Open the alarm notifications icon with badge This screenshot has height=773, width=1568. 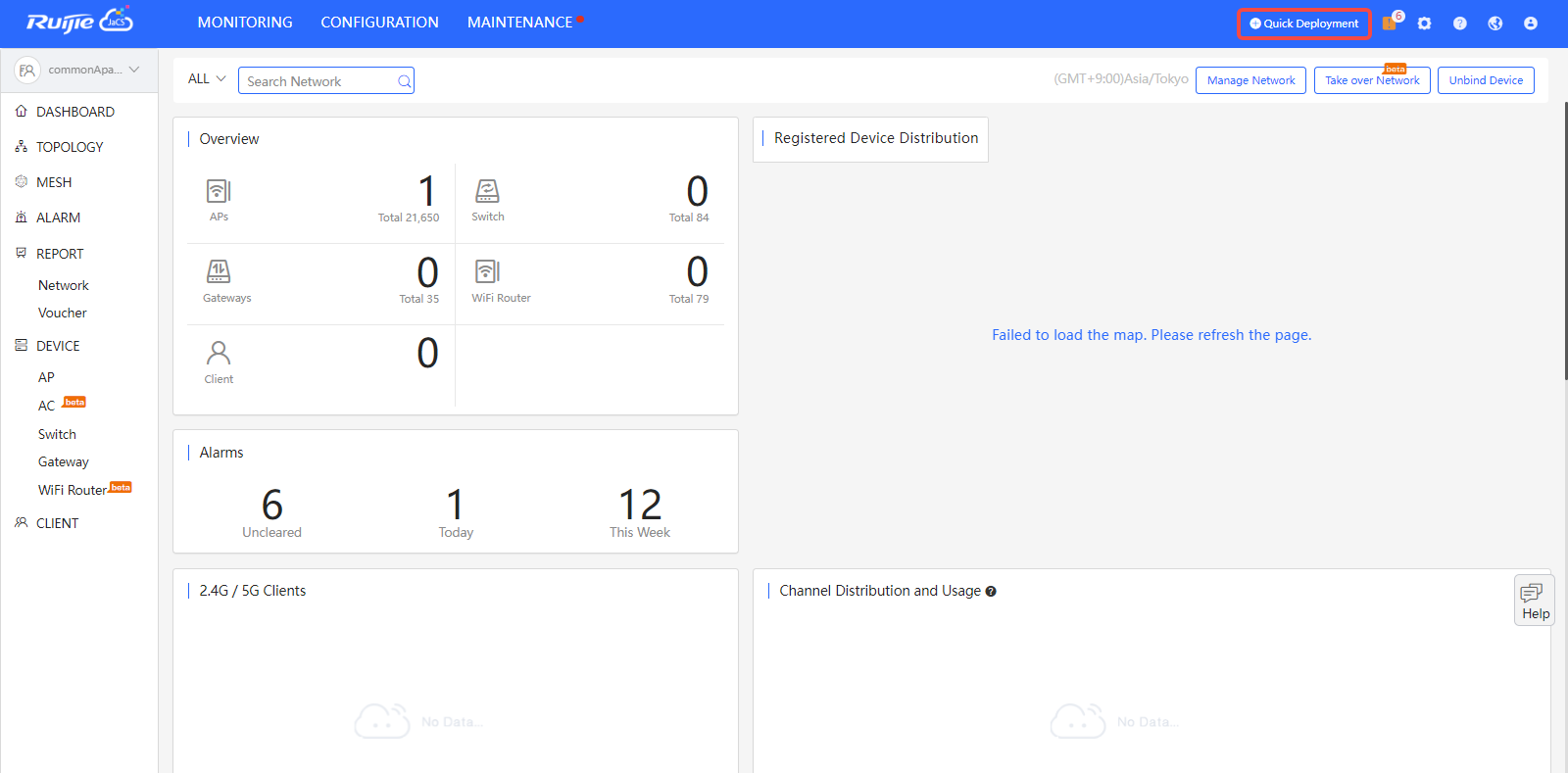click(x=1391, y=23)
